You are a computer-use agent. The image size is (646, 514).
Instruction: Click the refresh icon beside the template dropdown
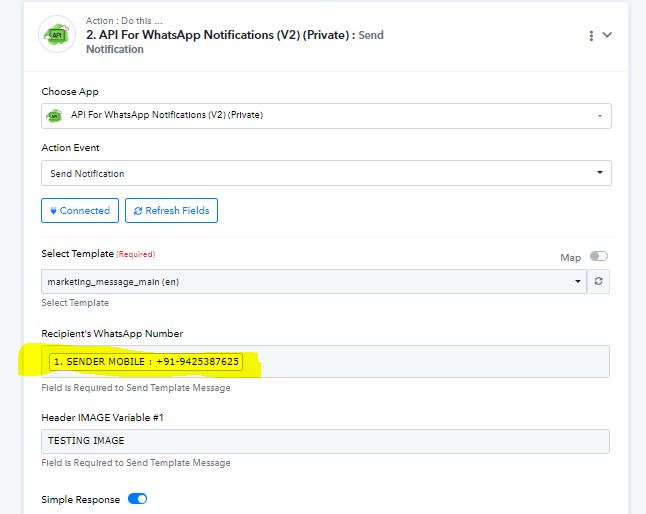598,281
